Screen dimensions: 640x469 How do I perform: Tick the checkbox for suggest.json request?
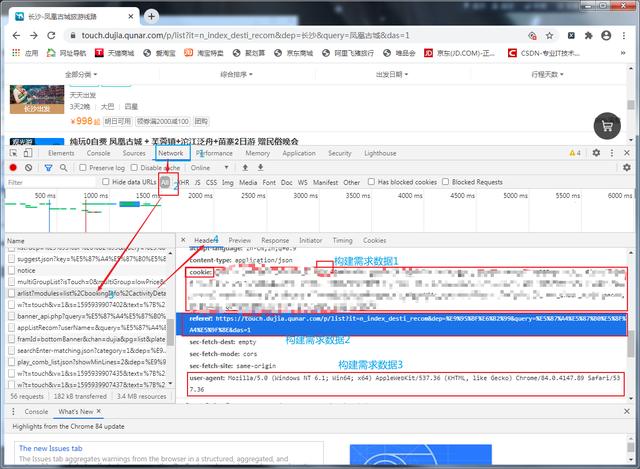11,259
